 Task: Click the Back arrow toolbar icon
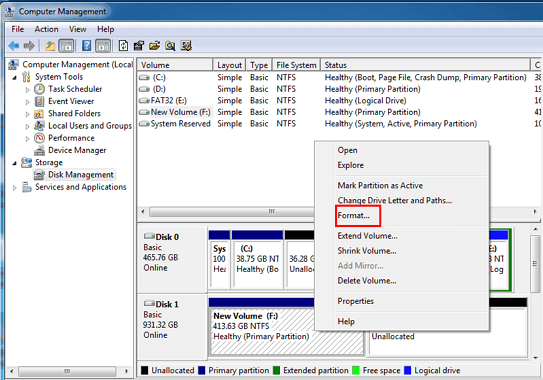[14, 46]
